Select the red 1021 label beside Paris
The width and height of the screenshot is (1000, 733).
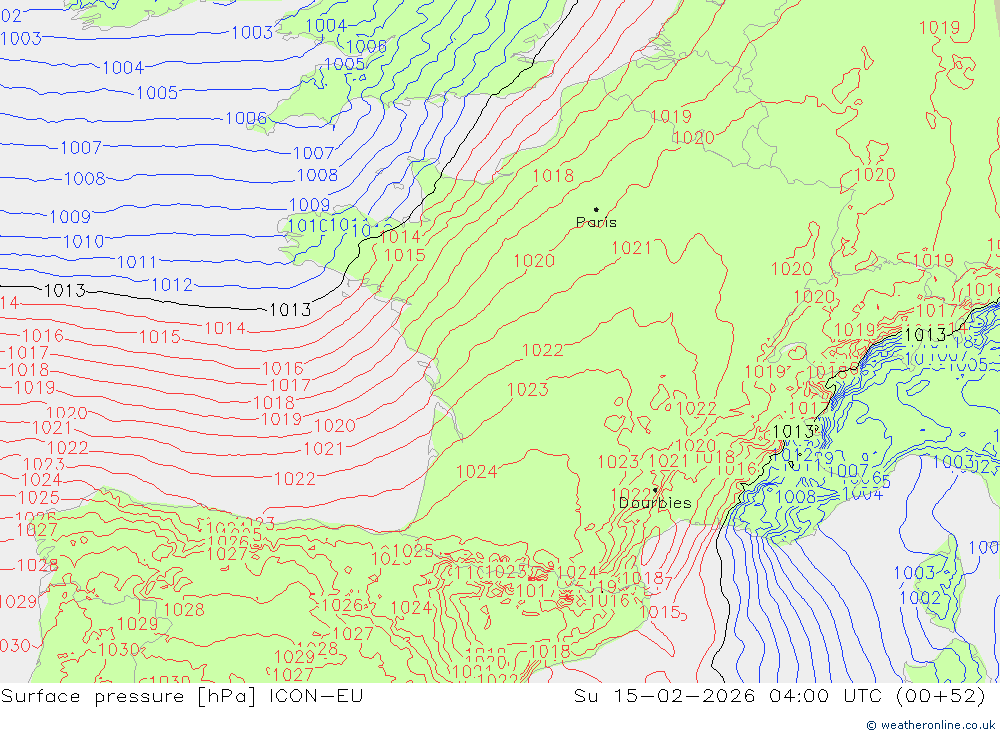point(631,248)
